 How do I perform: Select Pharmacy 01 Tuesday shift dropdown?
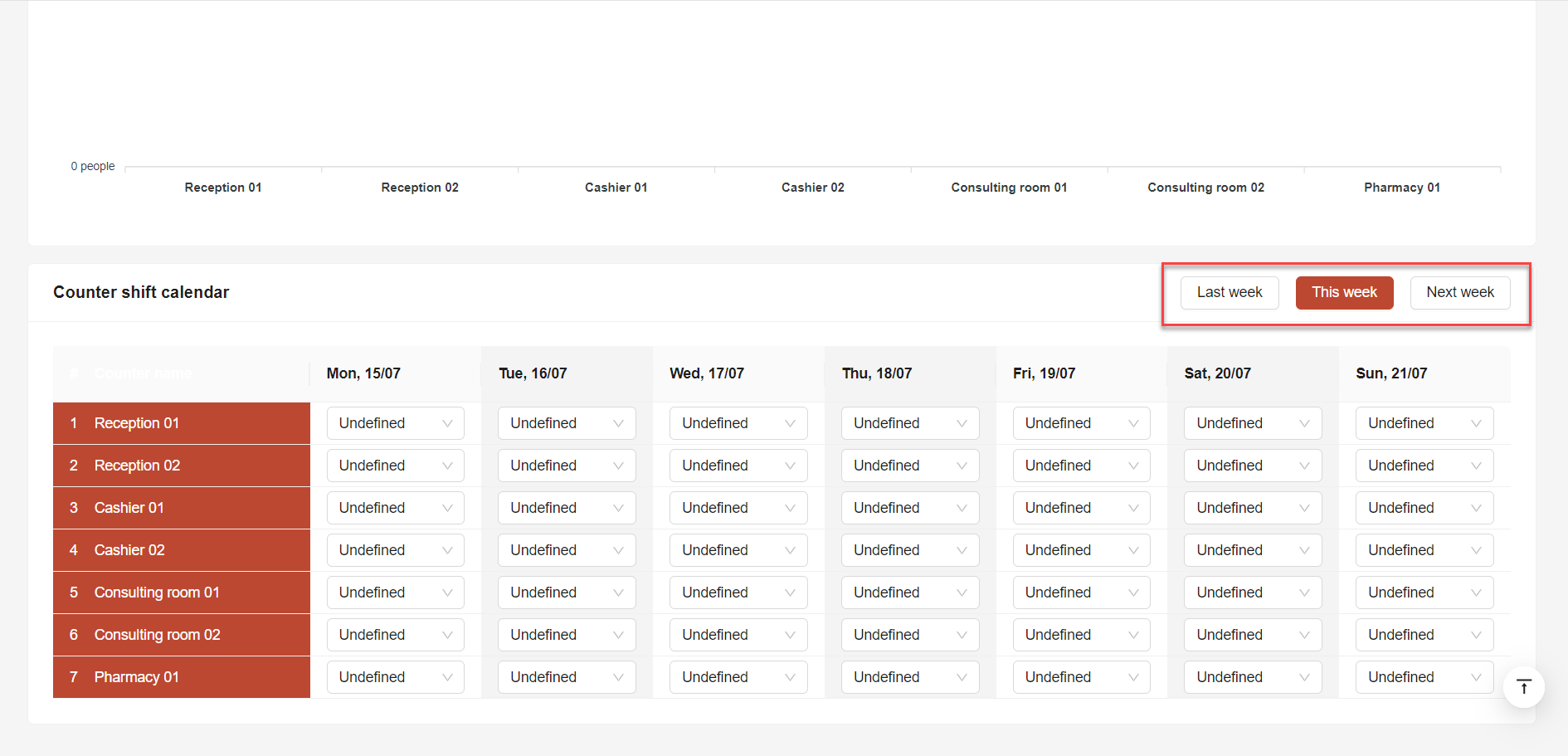click(x=567, y=677)
